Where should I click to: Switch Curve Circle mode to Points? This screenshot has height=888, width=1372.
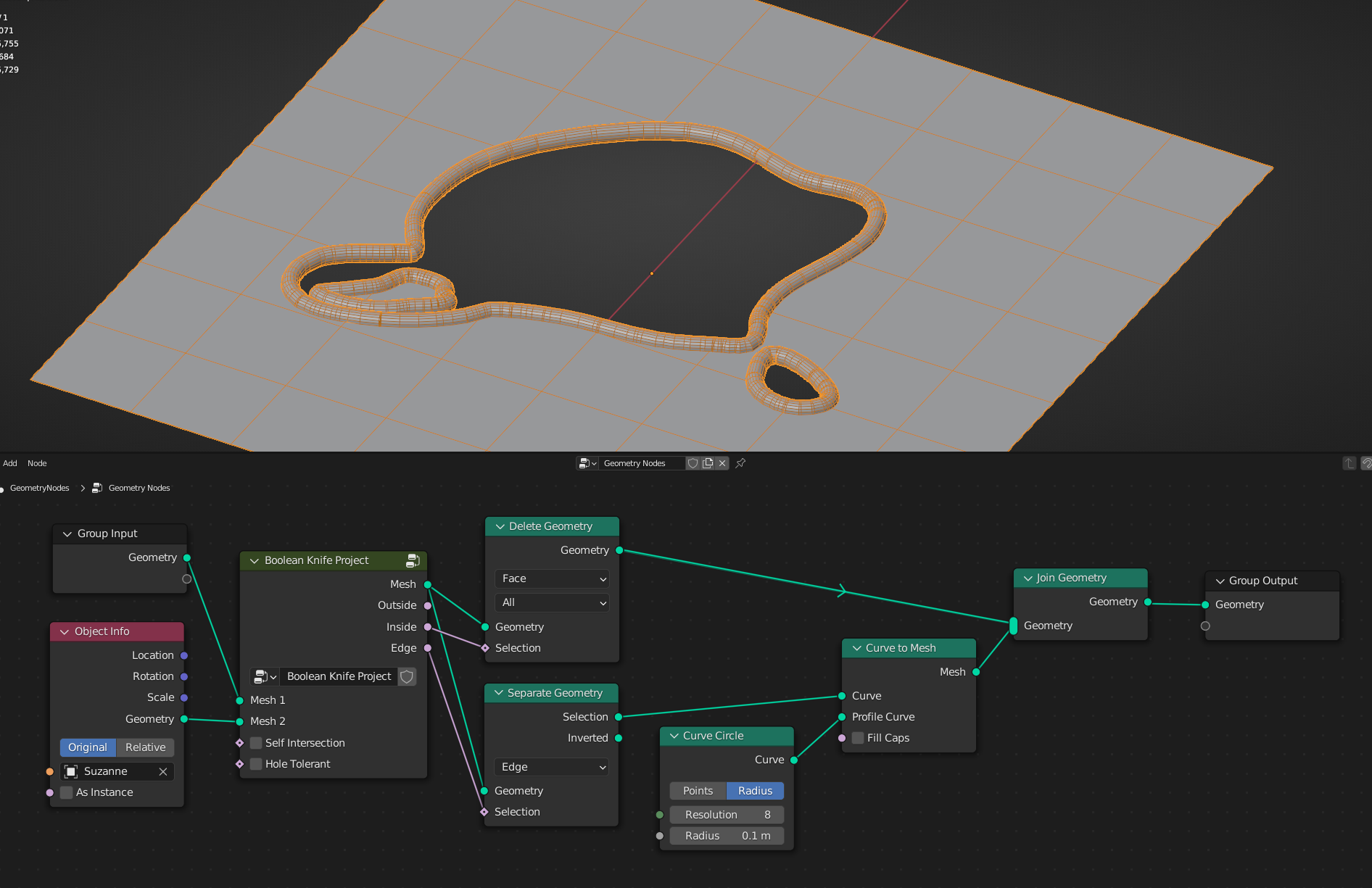tap(698, 791)
